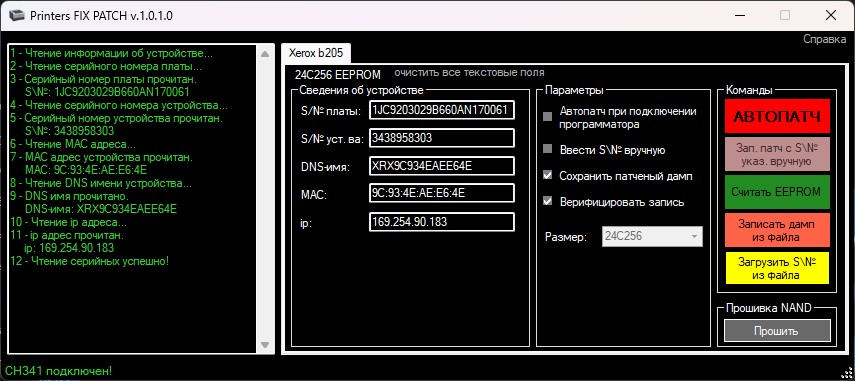Switch to the Xerox b205 tab
This screenshot has width=855, height=381.
point(316,53)
